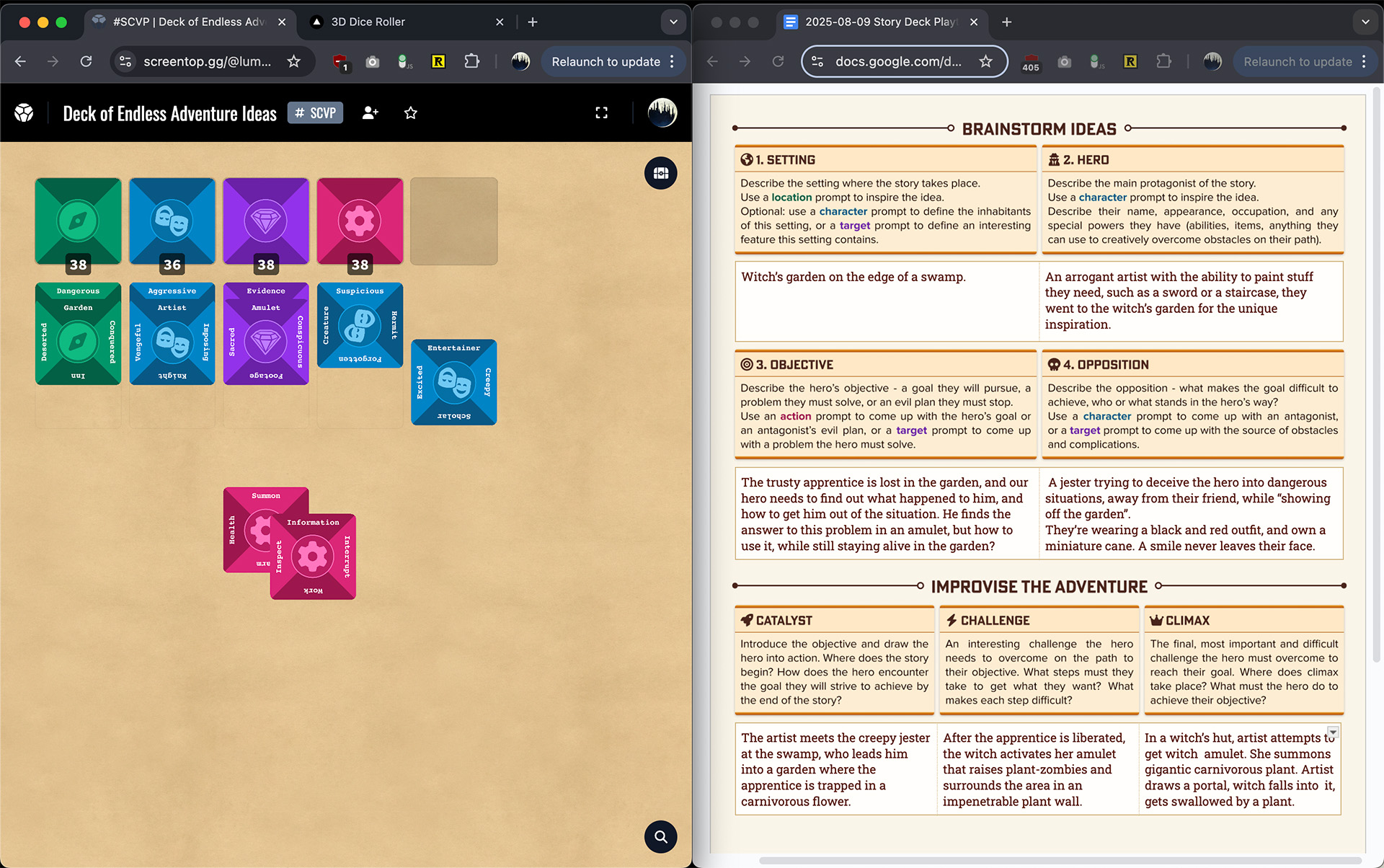The height and width of the screenshot is (868, 1384).
Task: Click the purple target deck with 38 cards
Action: tap(266, 221)
